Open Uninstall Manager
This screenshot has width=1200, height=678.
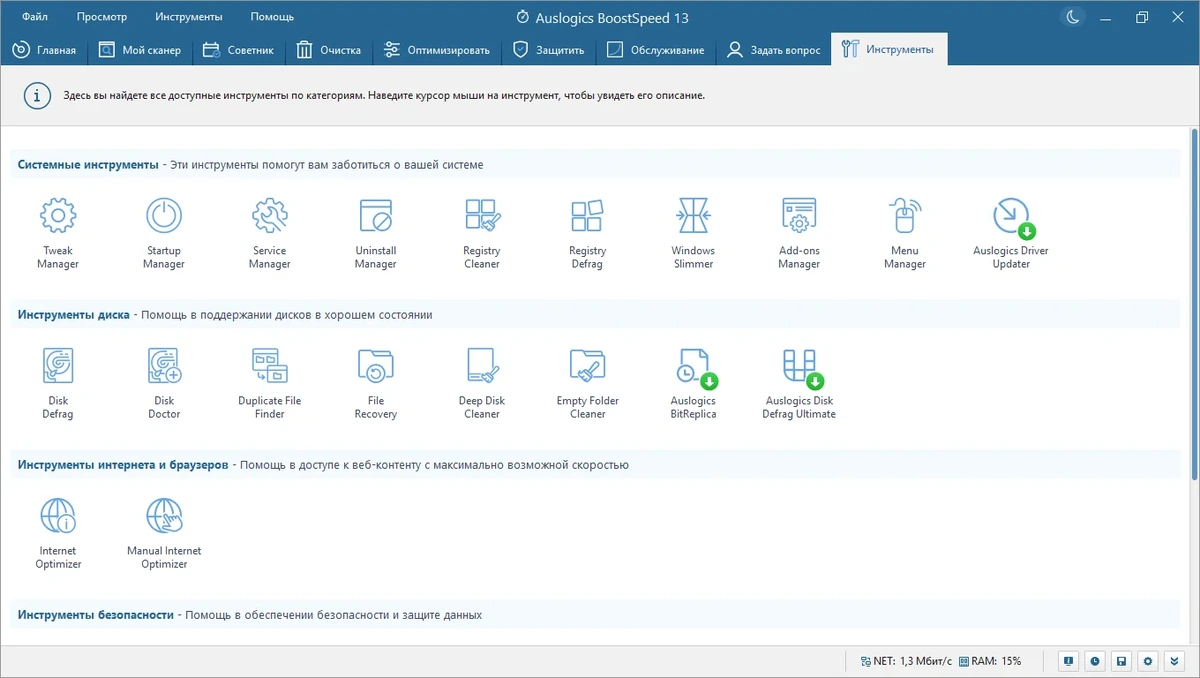click(x=376, y=234)
